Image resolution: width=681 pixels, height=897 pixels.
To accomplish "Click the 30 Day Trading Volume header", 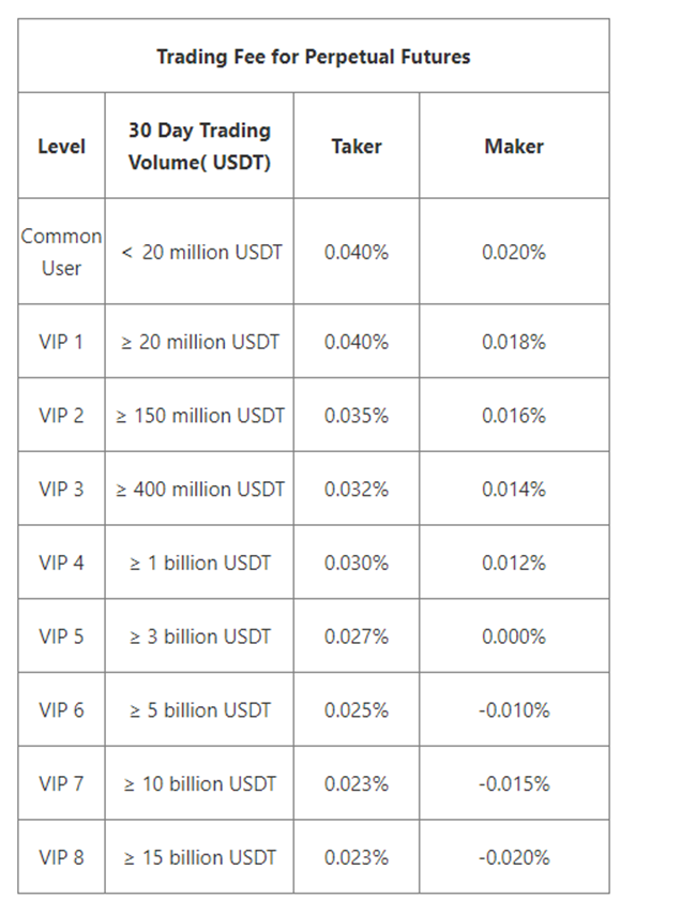I will click(x=199, y=146).
